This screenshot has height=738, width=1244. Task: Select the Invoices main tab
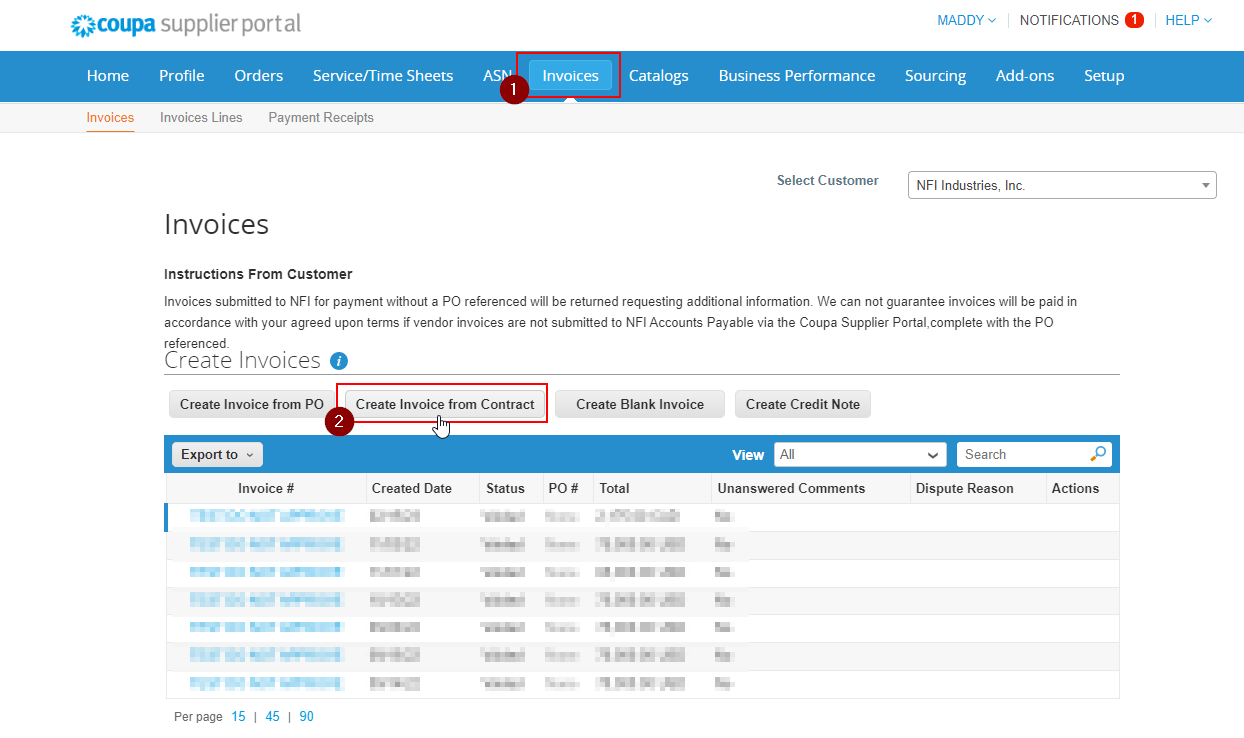tap(570, 76)
